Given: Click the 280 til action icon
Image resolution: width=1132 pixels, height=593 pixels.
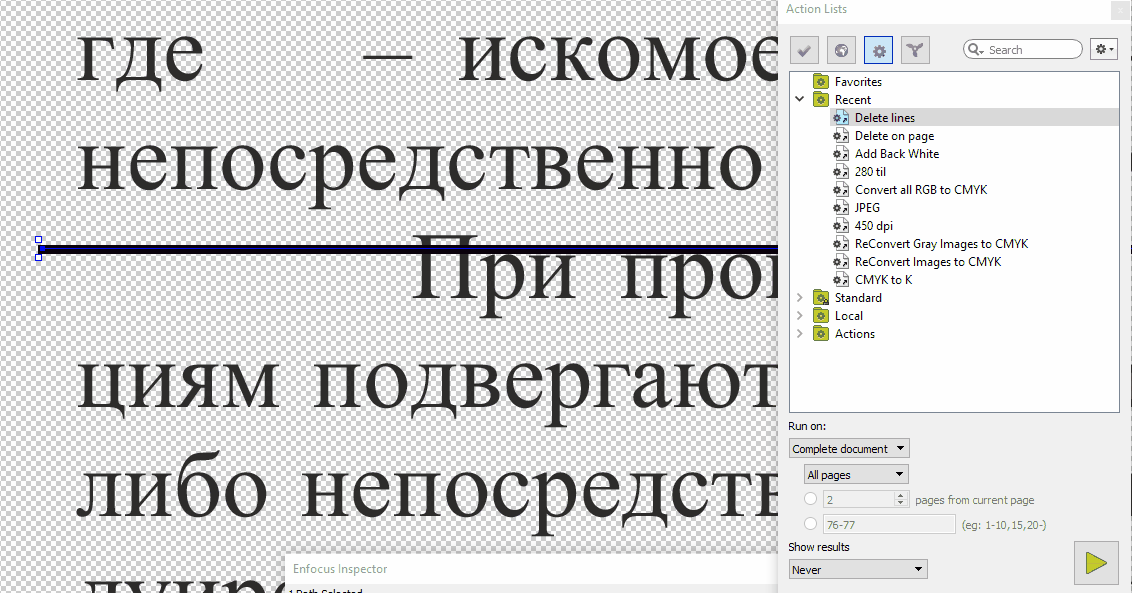Looking at the screenshot, I should click(x=841, y=172).
